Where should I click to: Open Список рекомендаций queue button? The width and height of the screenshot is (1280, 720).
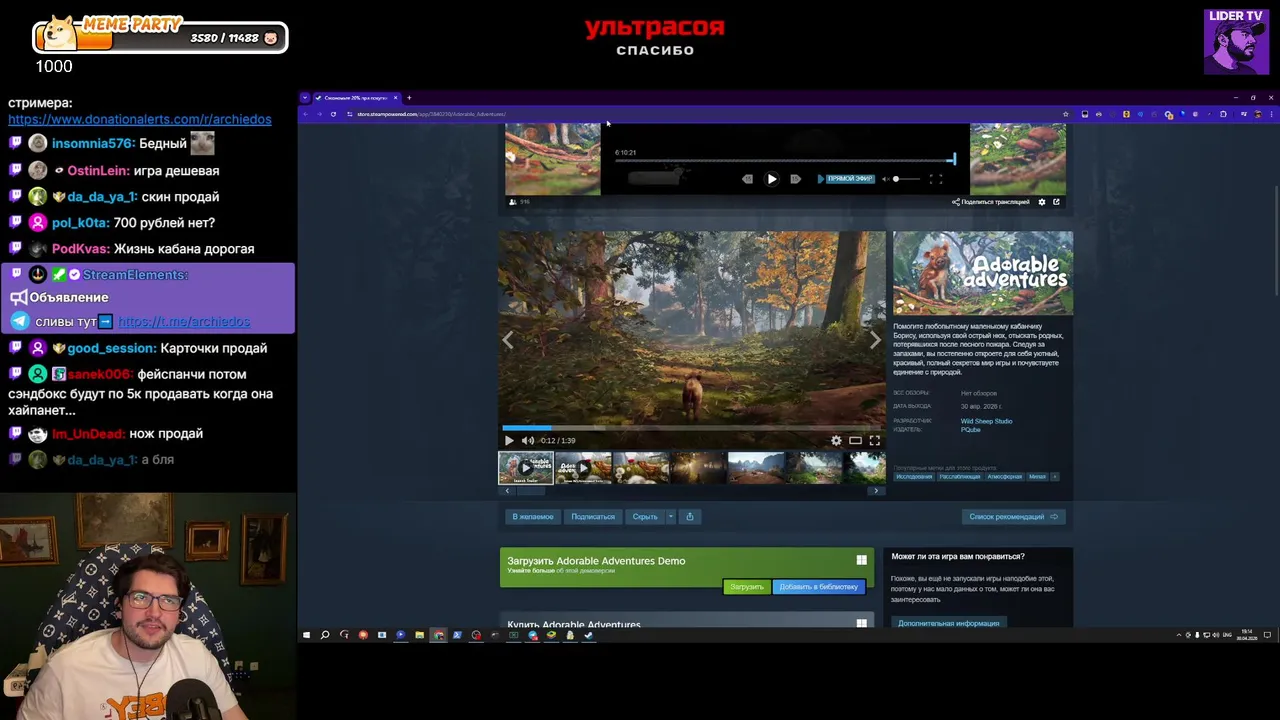click(1013, 517)
